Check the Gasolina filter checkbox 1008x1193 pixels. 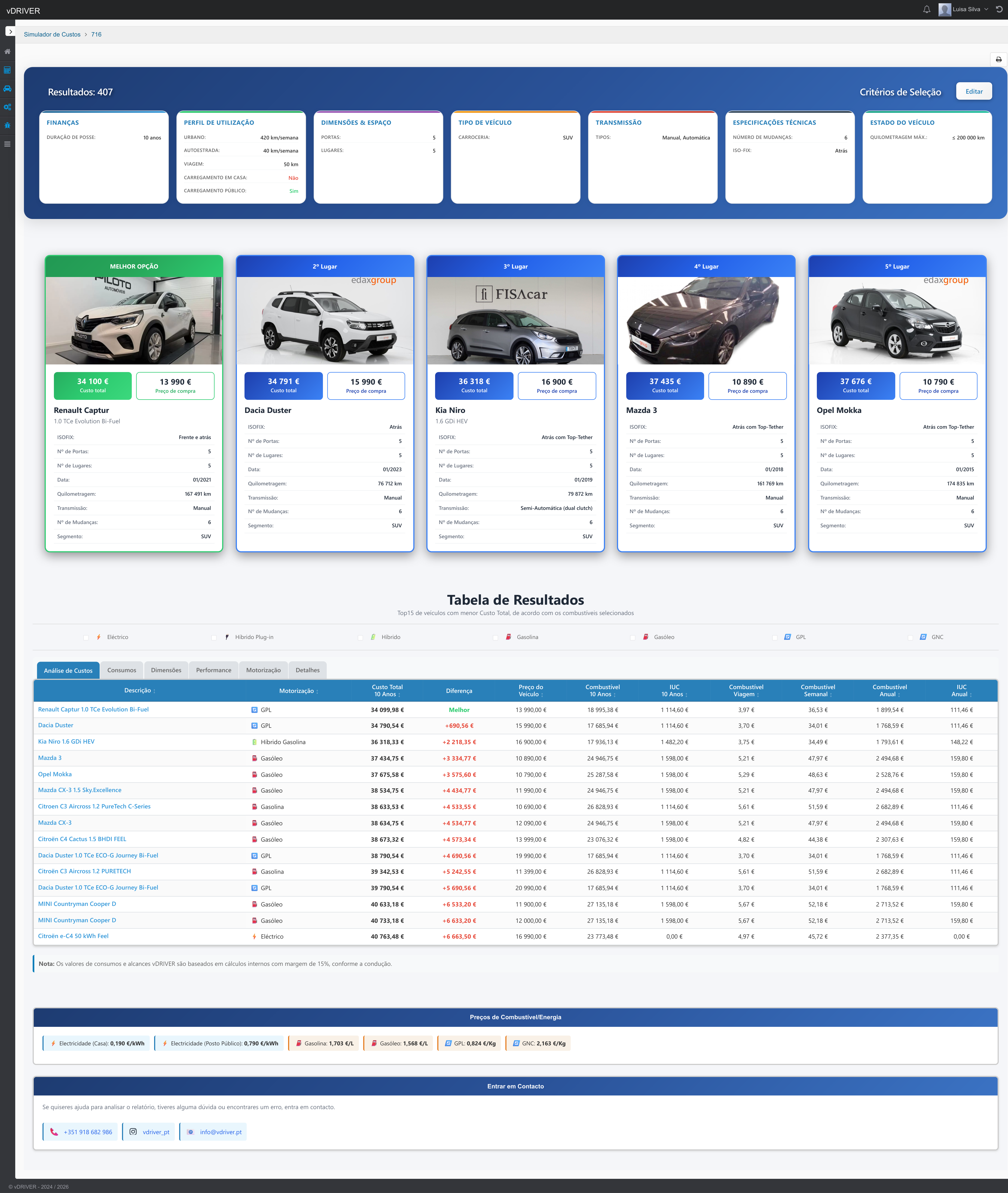496,637
